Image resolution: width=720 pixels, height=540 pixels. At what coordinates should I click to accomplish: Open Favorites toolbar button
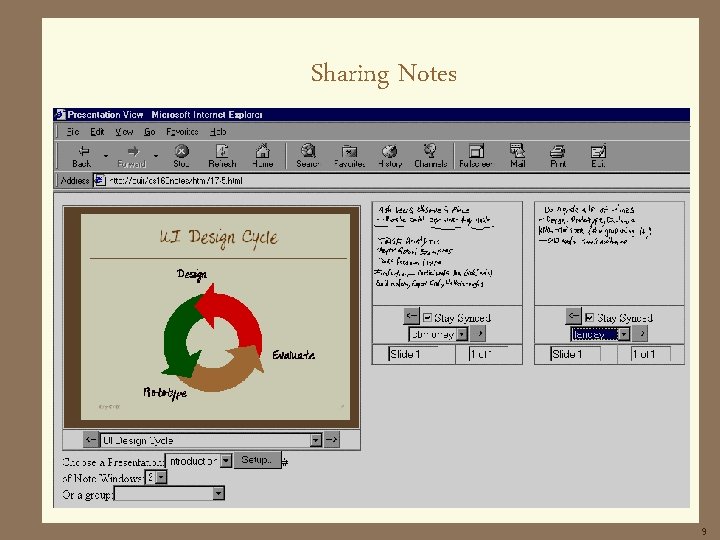click(349, 156)
